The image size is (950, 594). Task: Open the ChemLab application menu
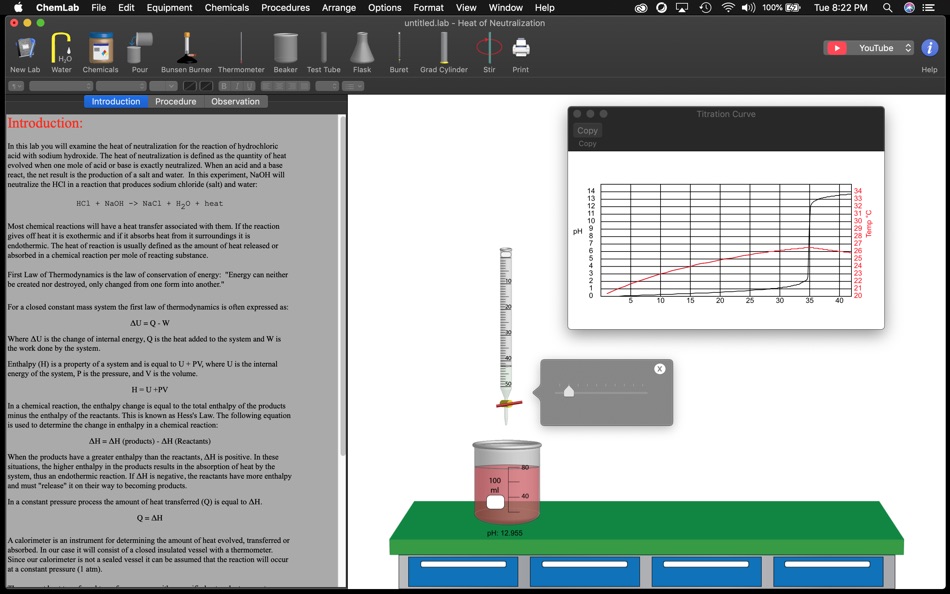click(x=58, y=8)
